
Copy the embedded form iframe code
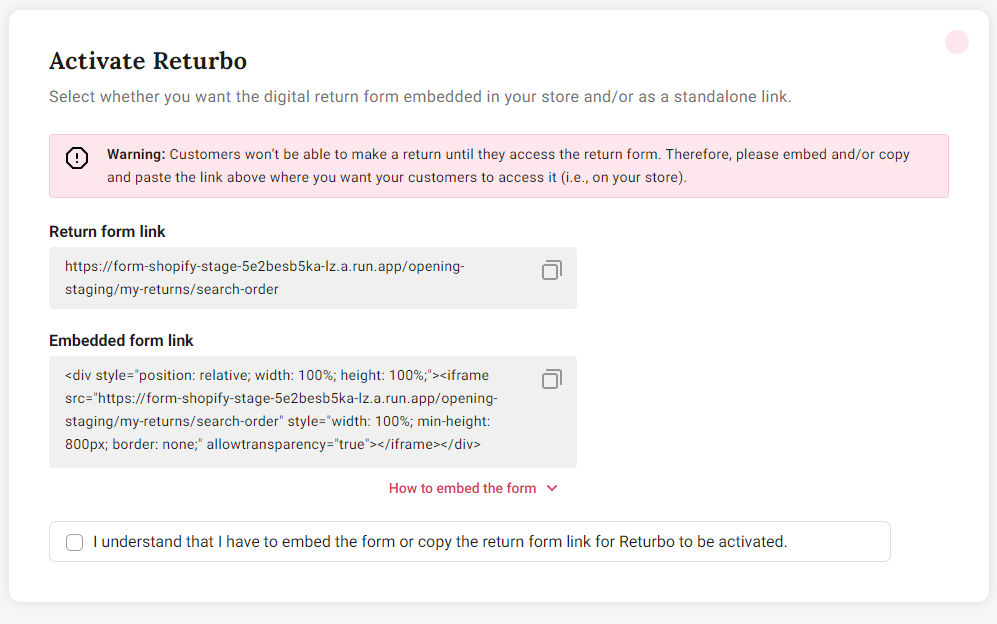pos(551,379)
